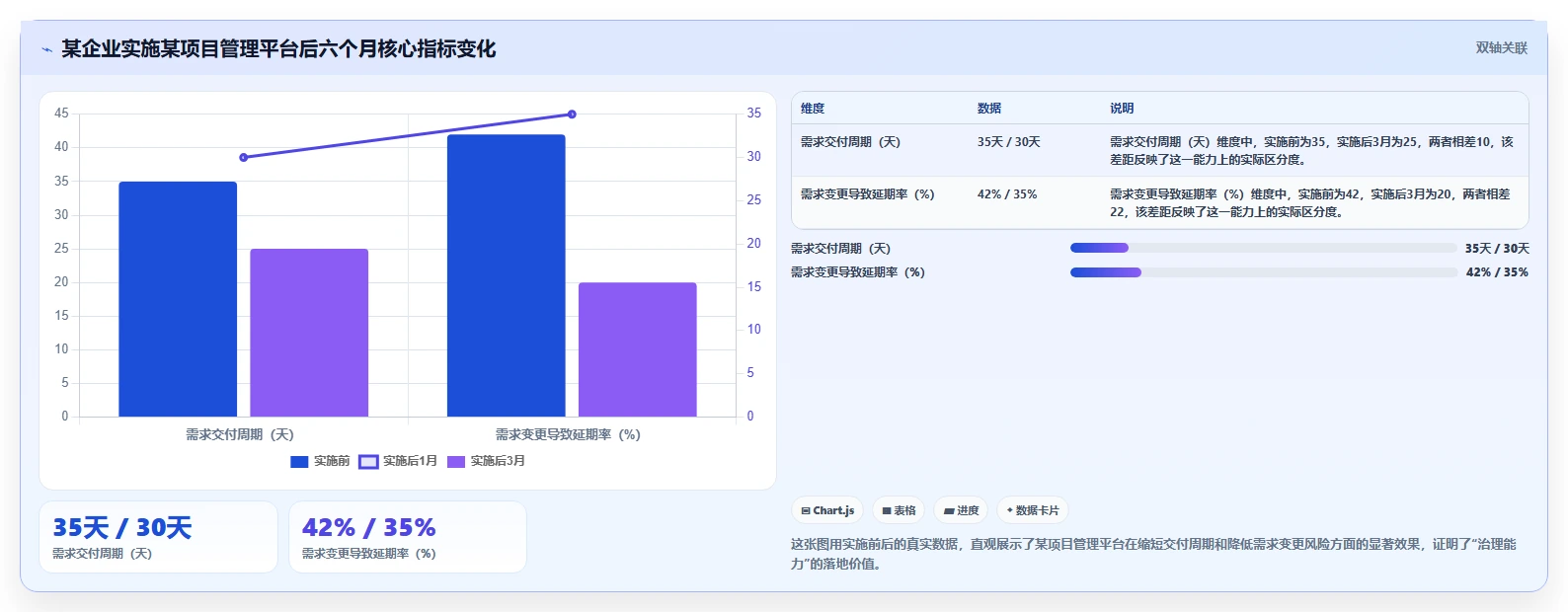
Task: Click the 表格 tag
Action: [x=899, y=510]
